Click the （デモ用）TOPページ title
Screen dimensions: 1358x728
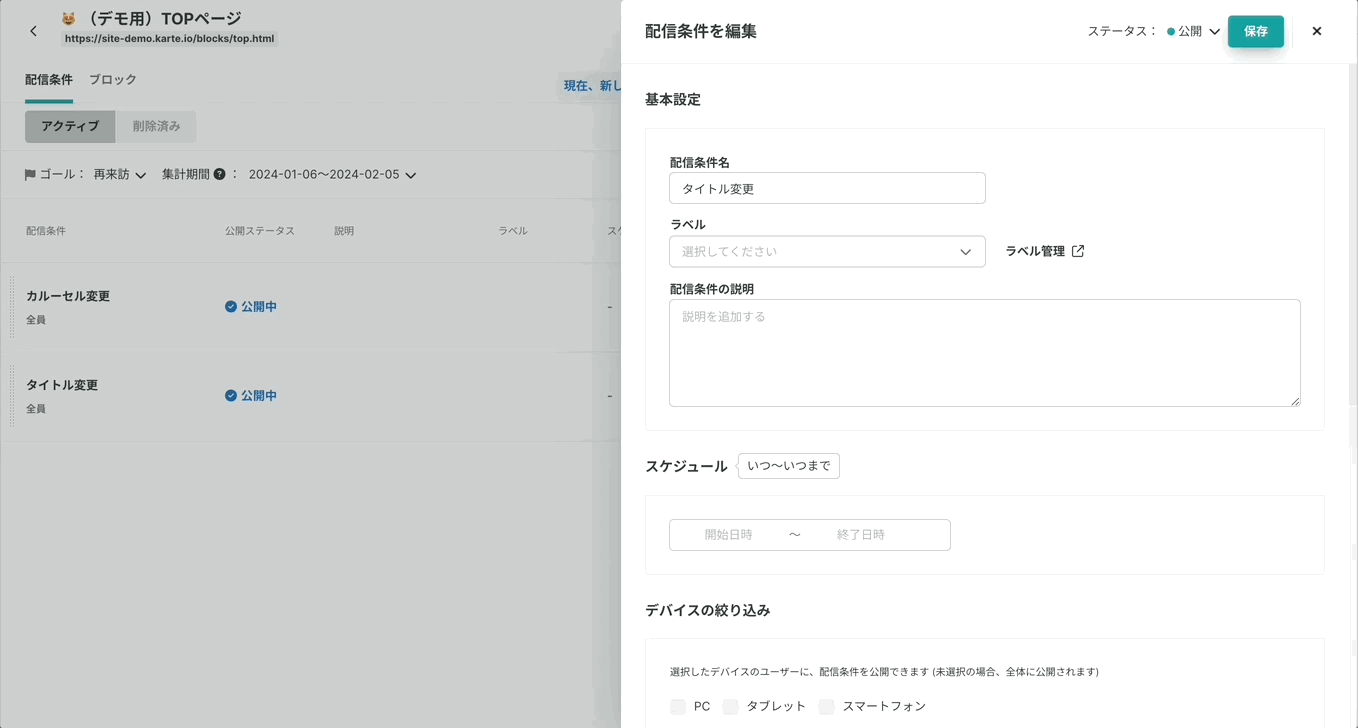pyautogui.click(x=163, y=18)
